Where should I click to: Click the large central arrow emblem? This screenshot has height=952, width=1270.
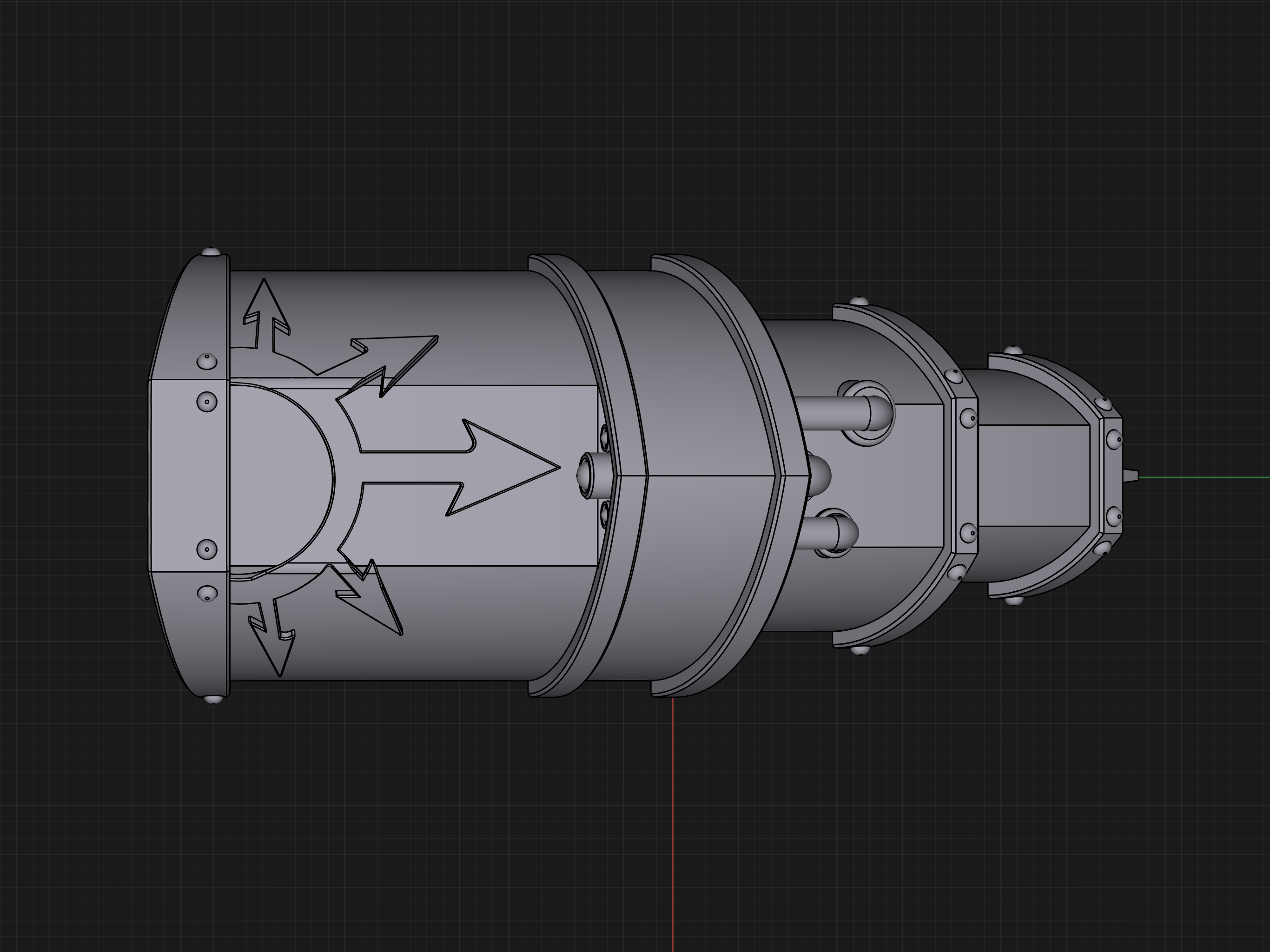pos(494,467)
